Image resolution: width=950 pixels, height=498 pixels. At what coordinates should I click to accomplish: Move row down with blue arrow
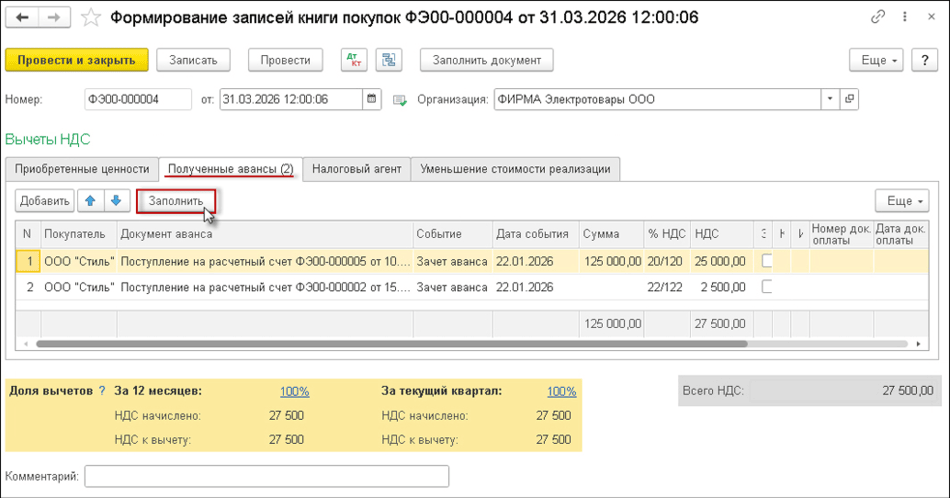click(116, 201)
